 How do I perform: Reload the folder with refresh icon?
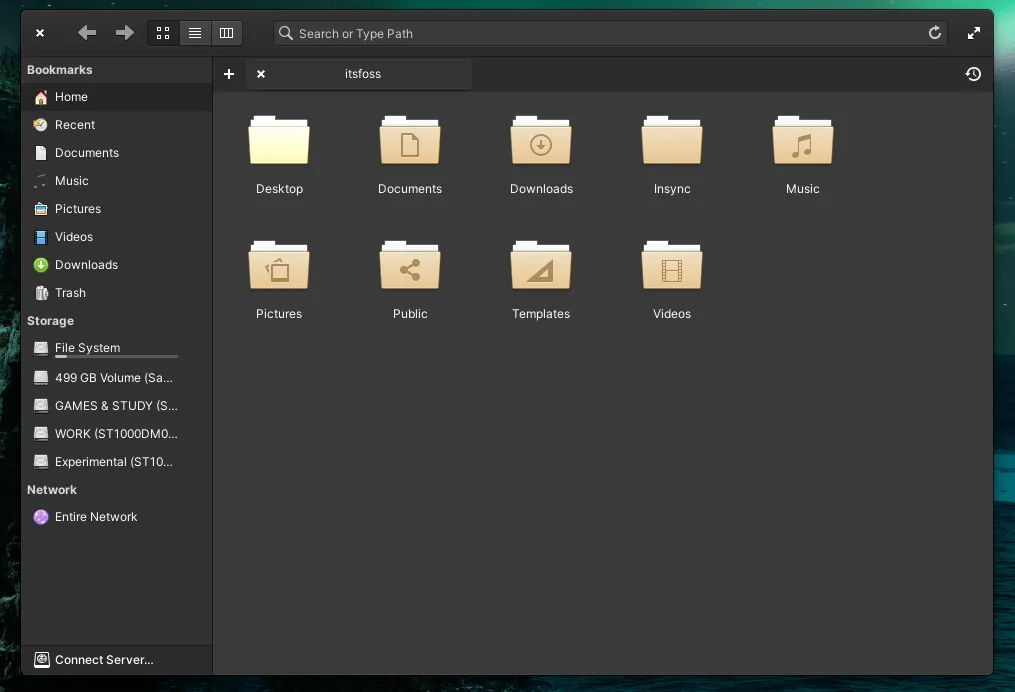tap(935, 33)
